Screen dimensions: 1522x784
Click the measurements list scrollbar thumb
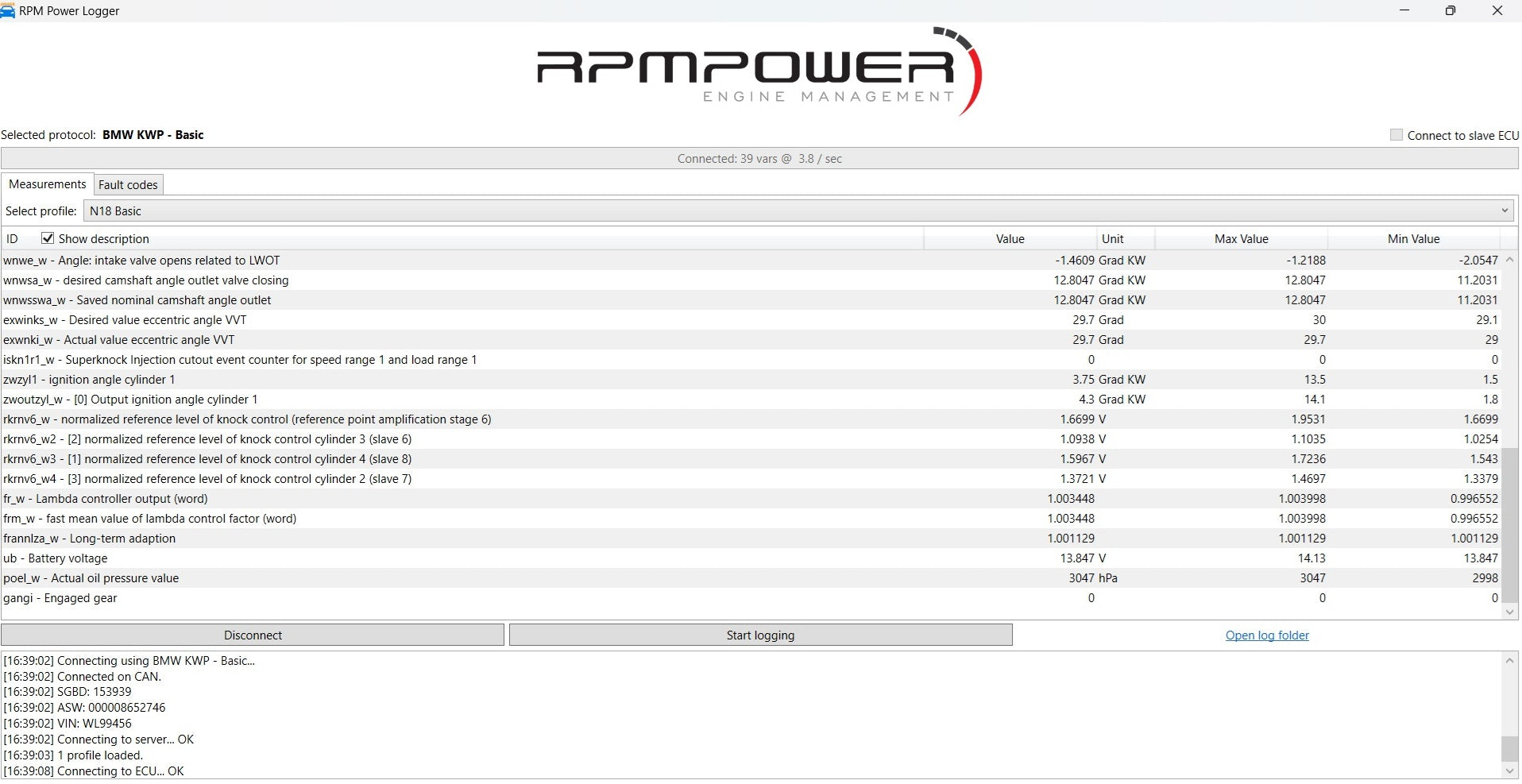pyautogui.click(x=1509, y=524)
